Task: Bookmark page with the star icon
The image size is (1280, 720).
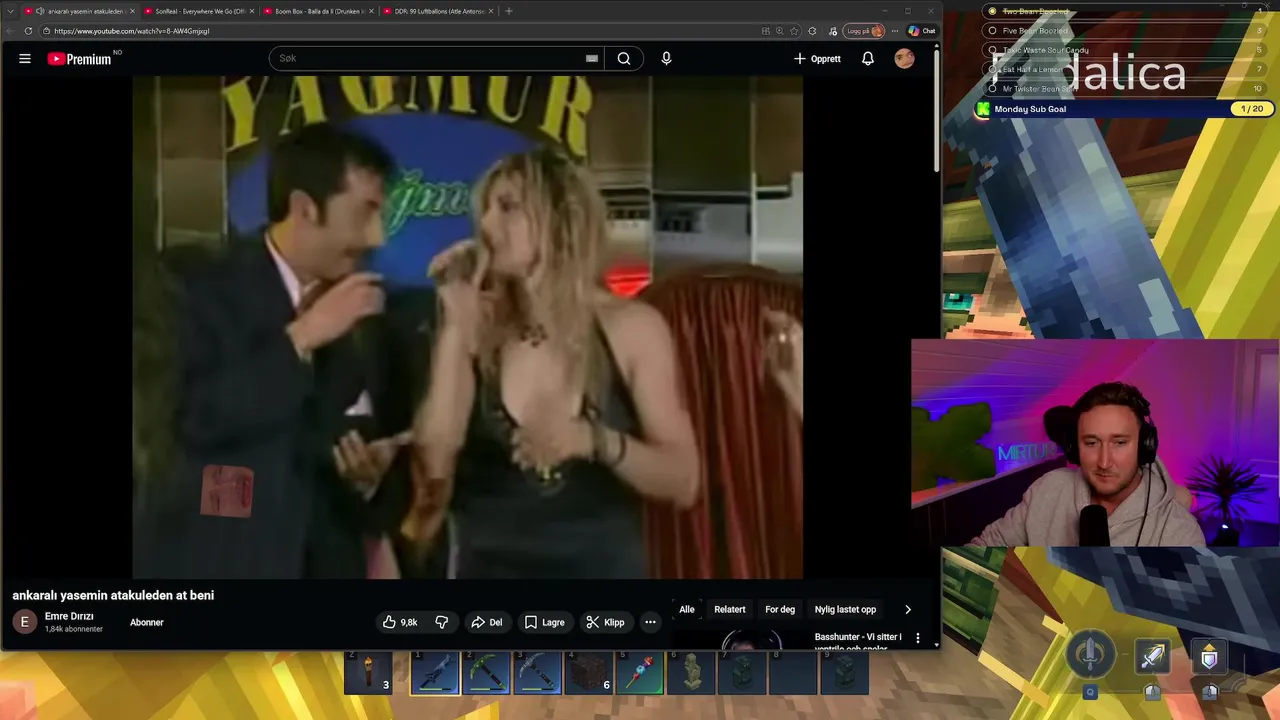Action: [x=794, y=31]
